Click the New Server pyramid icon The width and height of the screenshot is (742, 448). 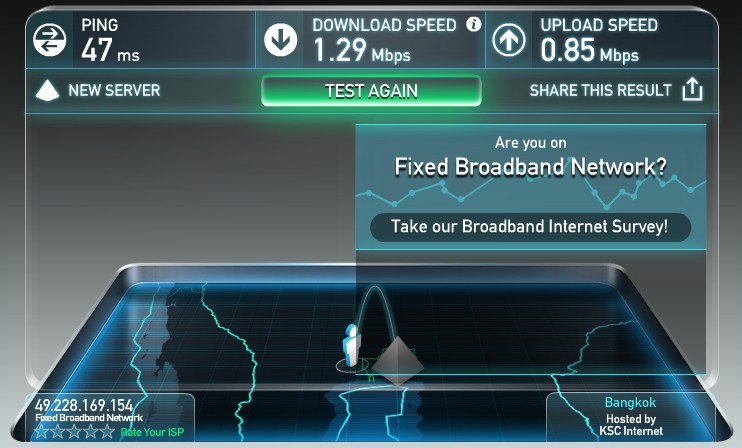(47, 90)
